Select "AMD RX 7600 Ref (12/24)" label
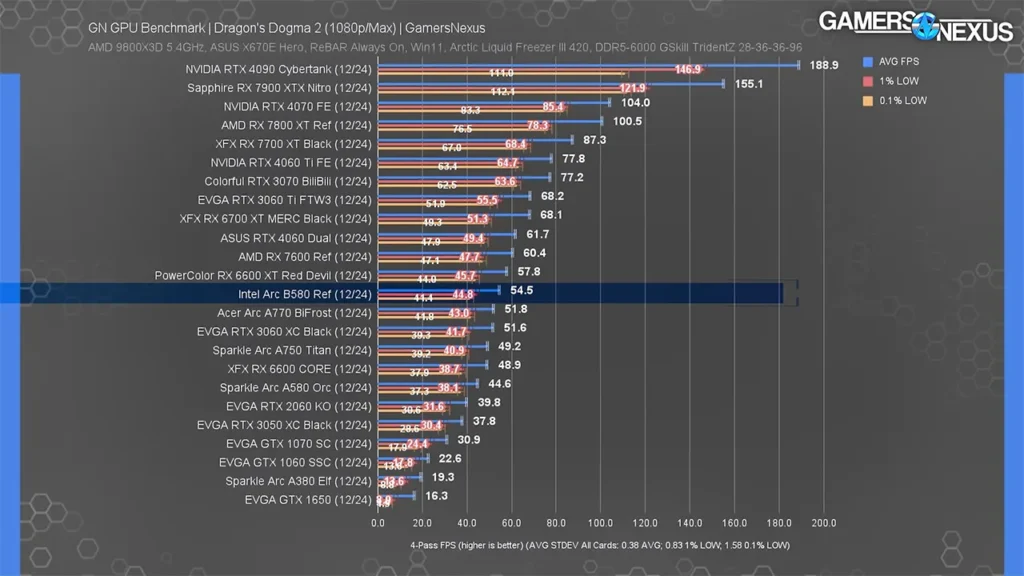 click(x=305, y=257)
